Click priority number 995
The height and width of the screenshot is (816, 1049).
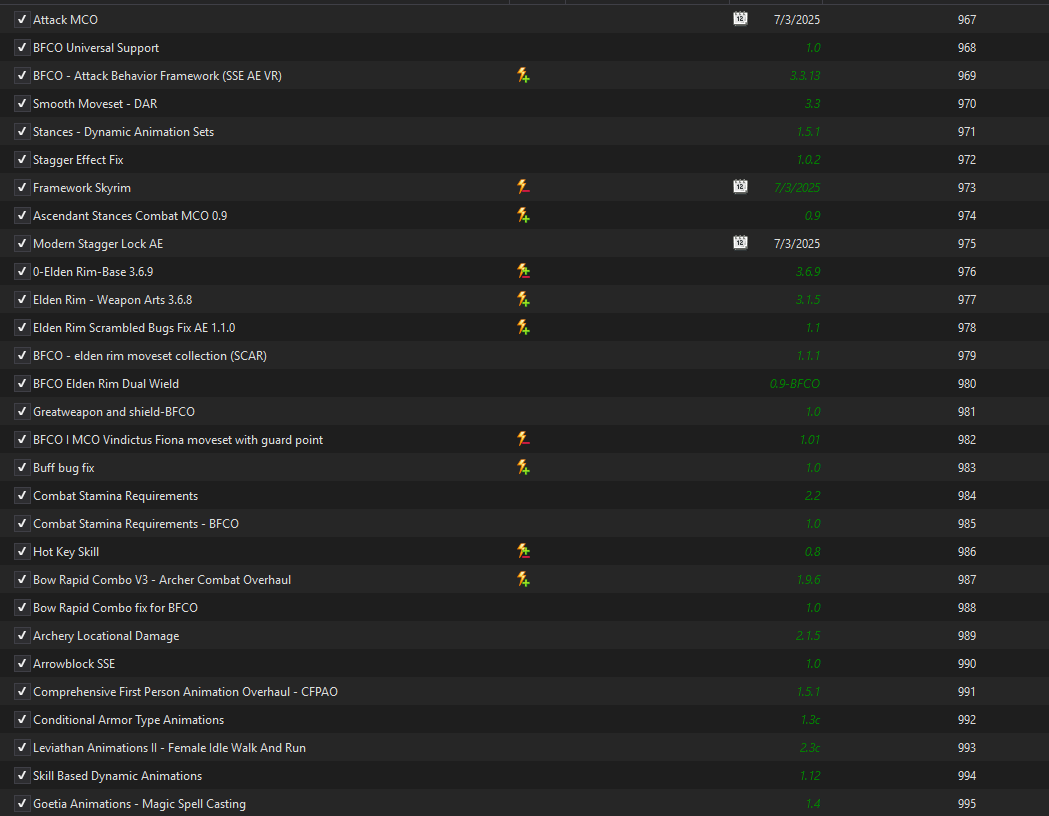click(x=967, y=804)
